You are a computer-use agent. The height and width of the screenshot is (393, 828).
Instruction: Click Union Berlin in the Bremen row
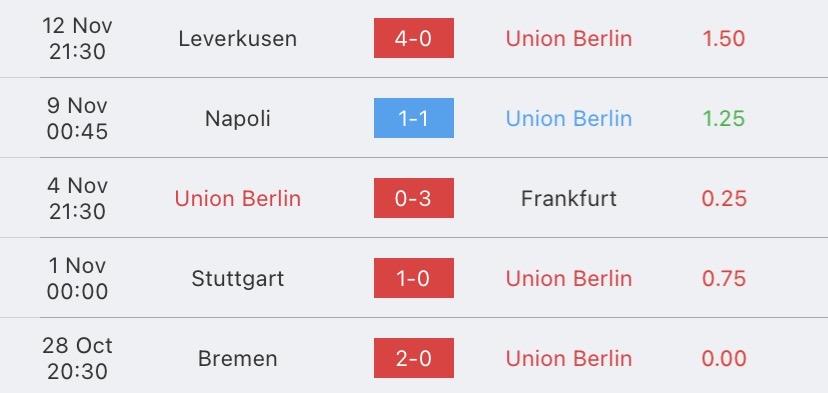(569, 359)
